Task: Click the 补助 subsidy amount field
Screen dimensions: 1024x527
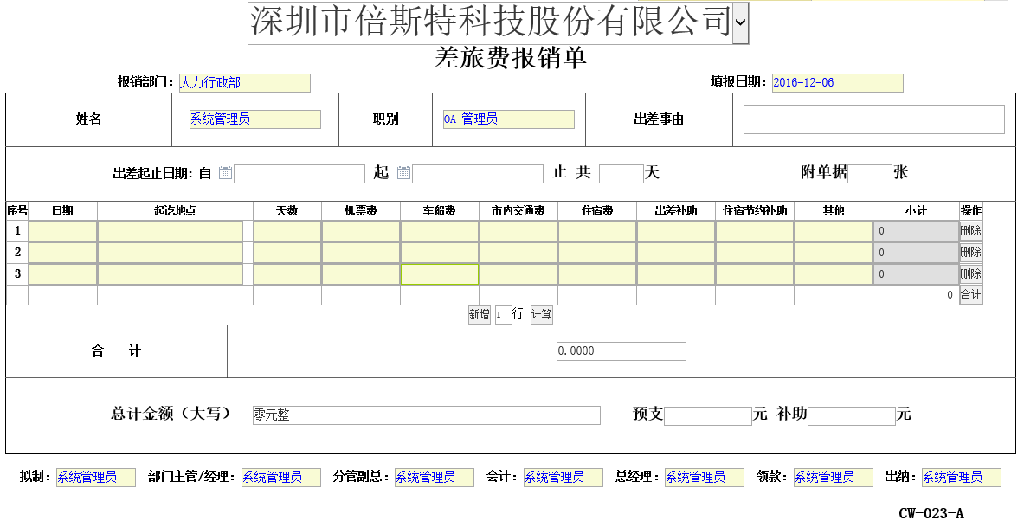Action: point(852,416)
